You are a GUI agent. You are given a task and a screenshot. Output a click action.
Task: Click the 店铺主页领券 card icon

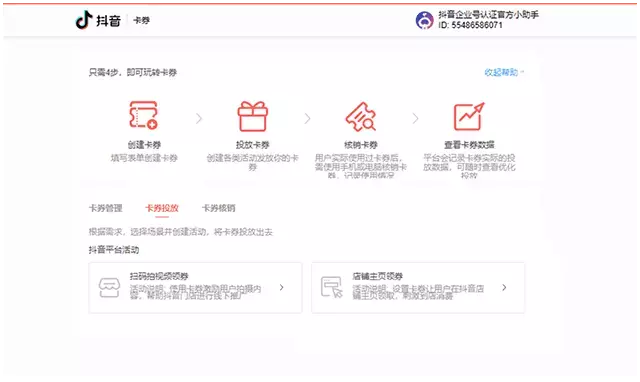coord(331,287)
